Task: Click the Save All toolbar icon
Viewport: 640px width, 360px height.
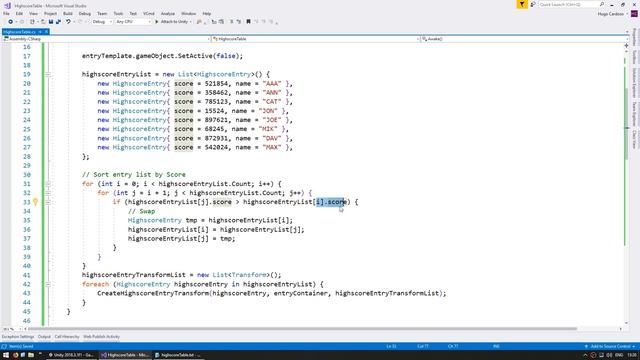Action: (58, 22)
